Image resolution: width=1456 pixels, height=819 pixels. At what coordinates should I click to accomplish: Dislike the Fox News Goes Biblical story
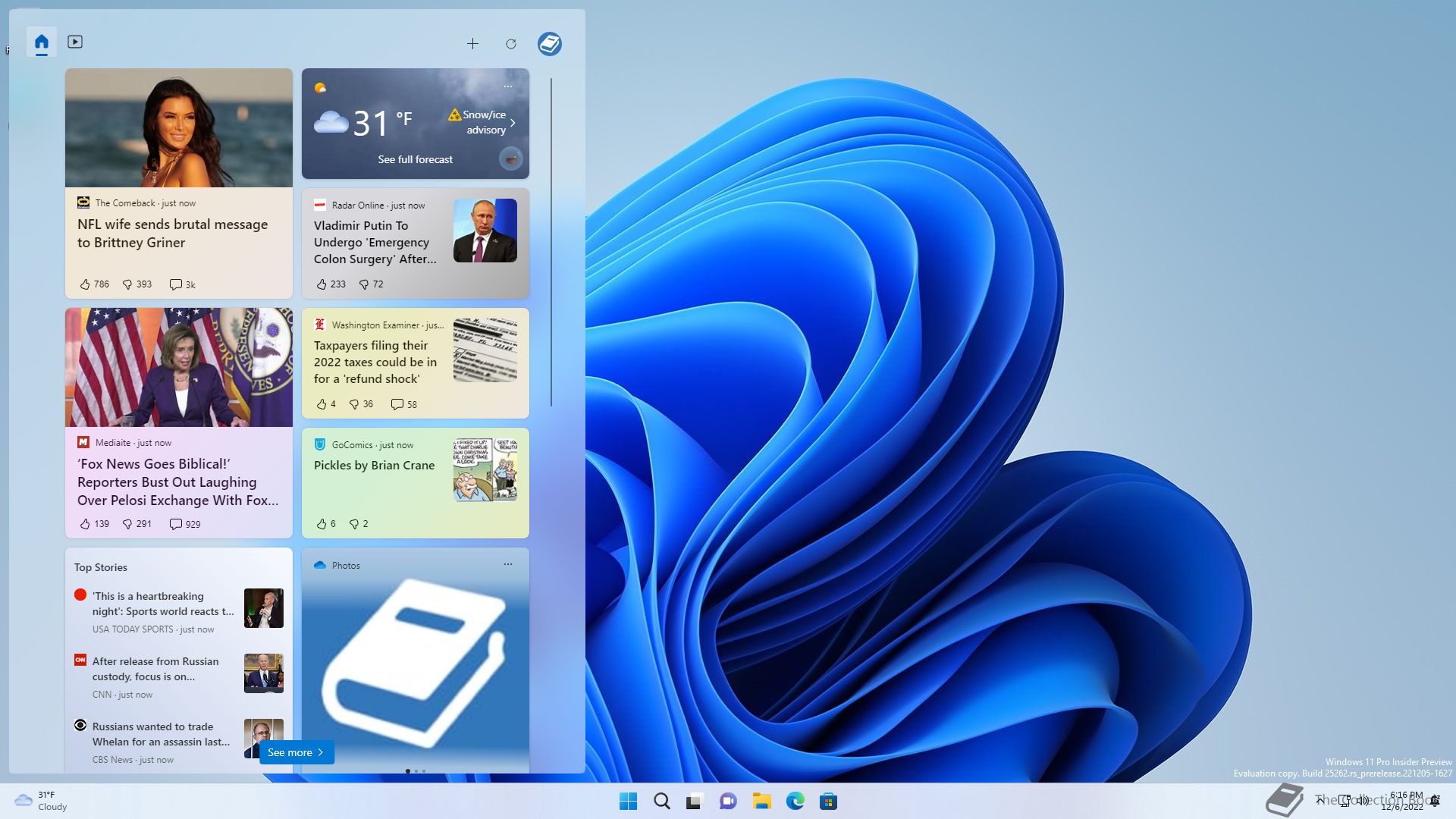(x=137, y=524)
